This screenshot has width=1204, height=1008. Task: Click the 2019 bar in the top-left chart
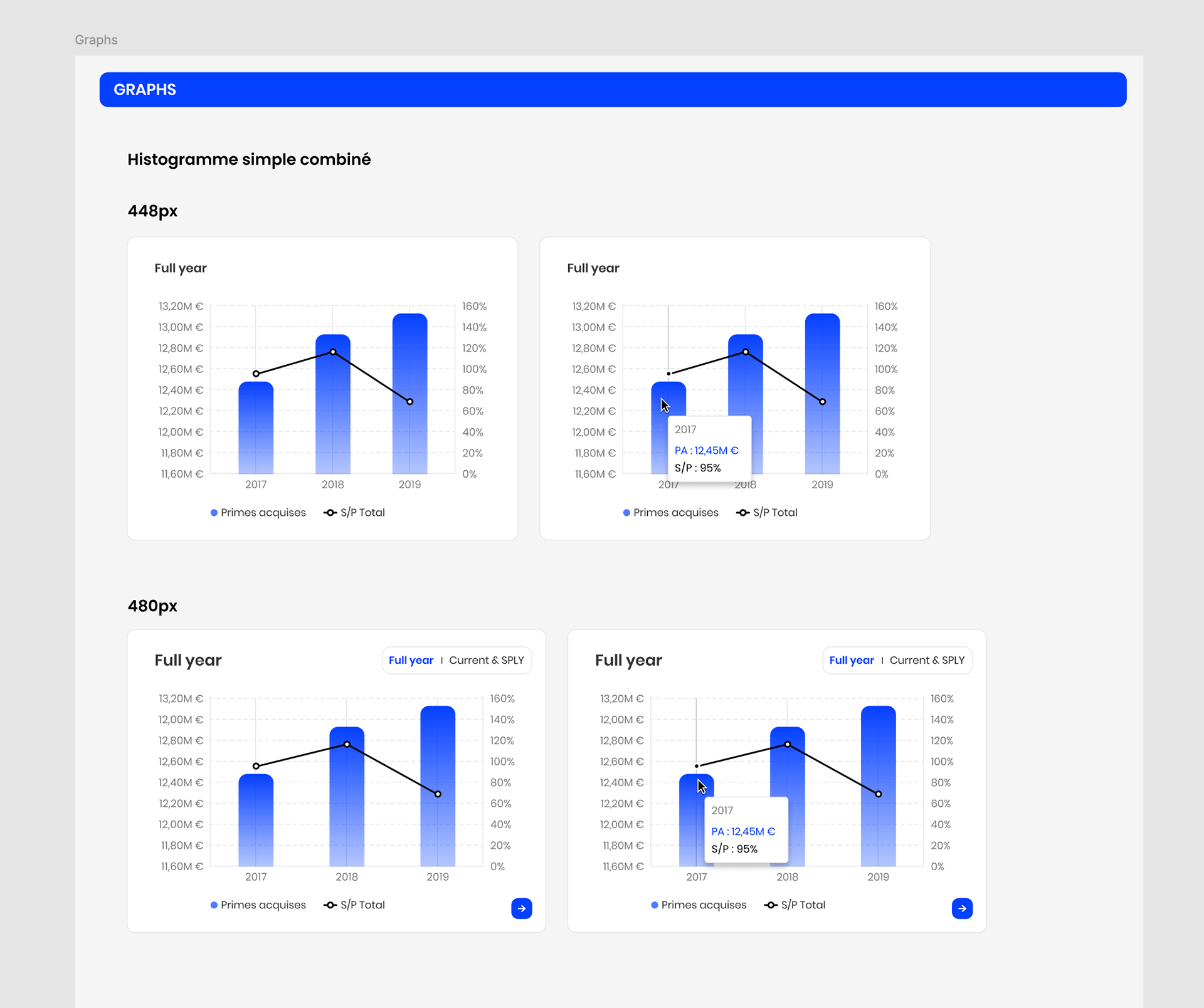pyautogui.click(x=409, y=439)
